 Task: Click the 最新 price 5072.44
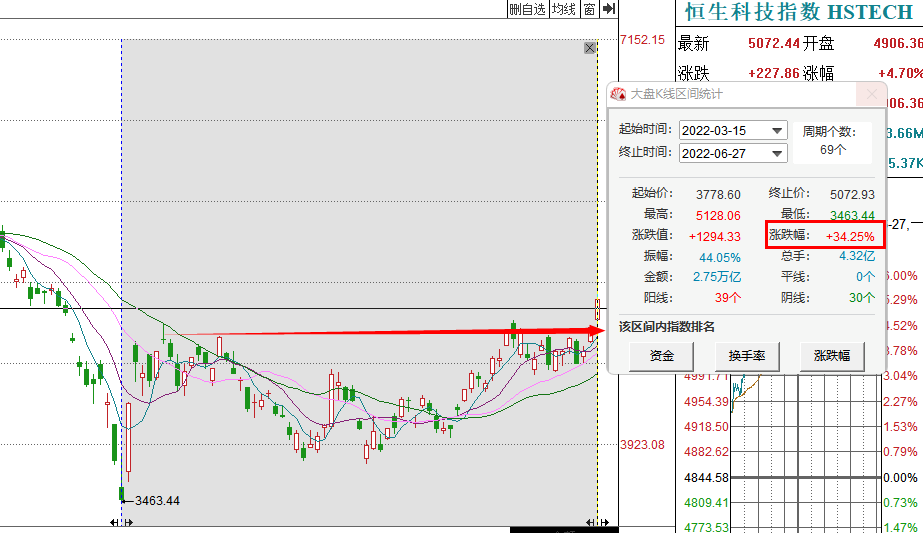[774, 43]
